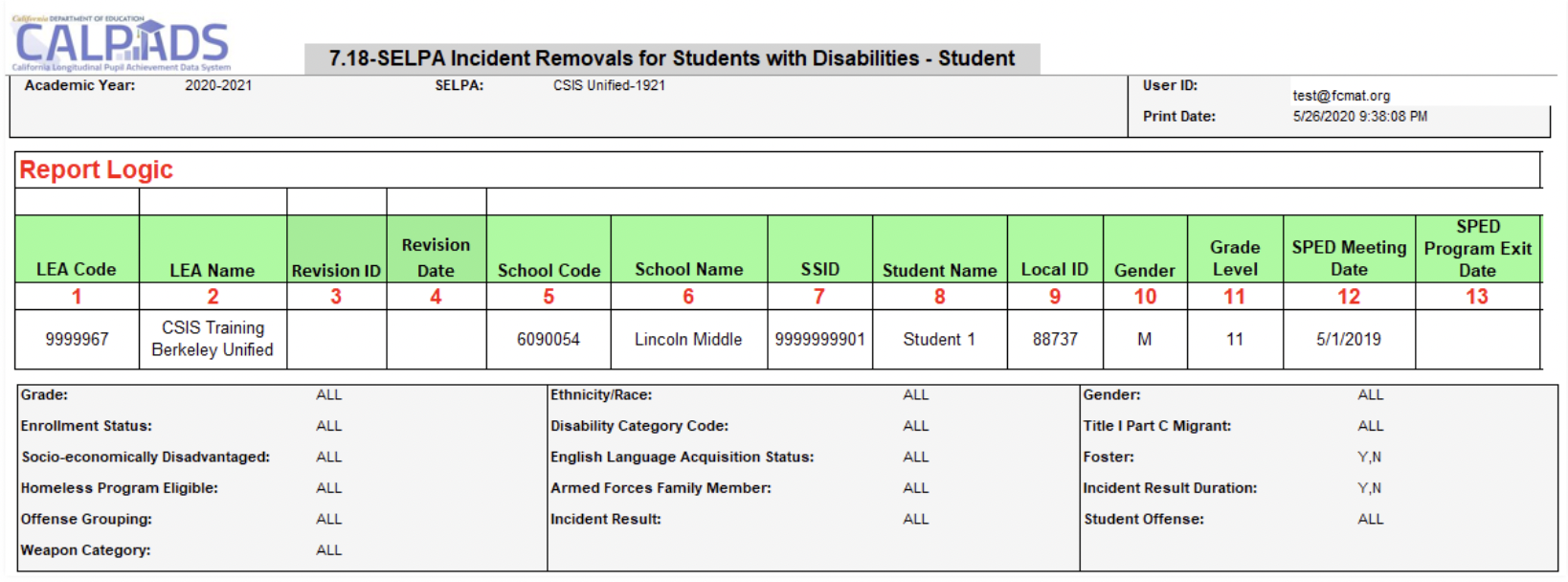This screenshot has height=582, width=1568.
Task: Select the Lincoln Middle cell
Action: click(688, 339)
